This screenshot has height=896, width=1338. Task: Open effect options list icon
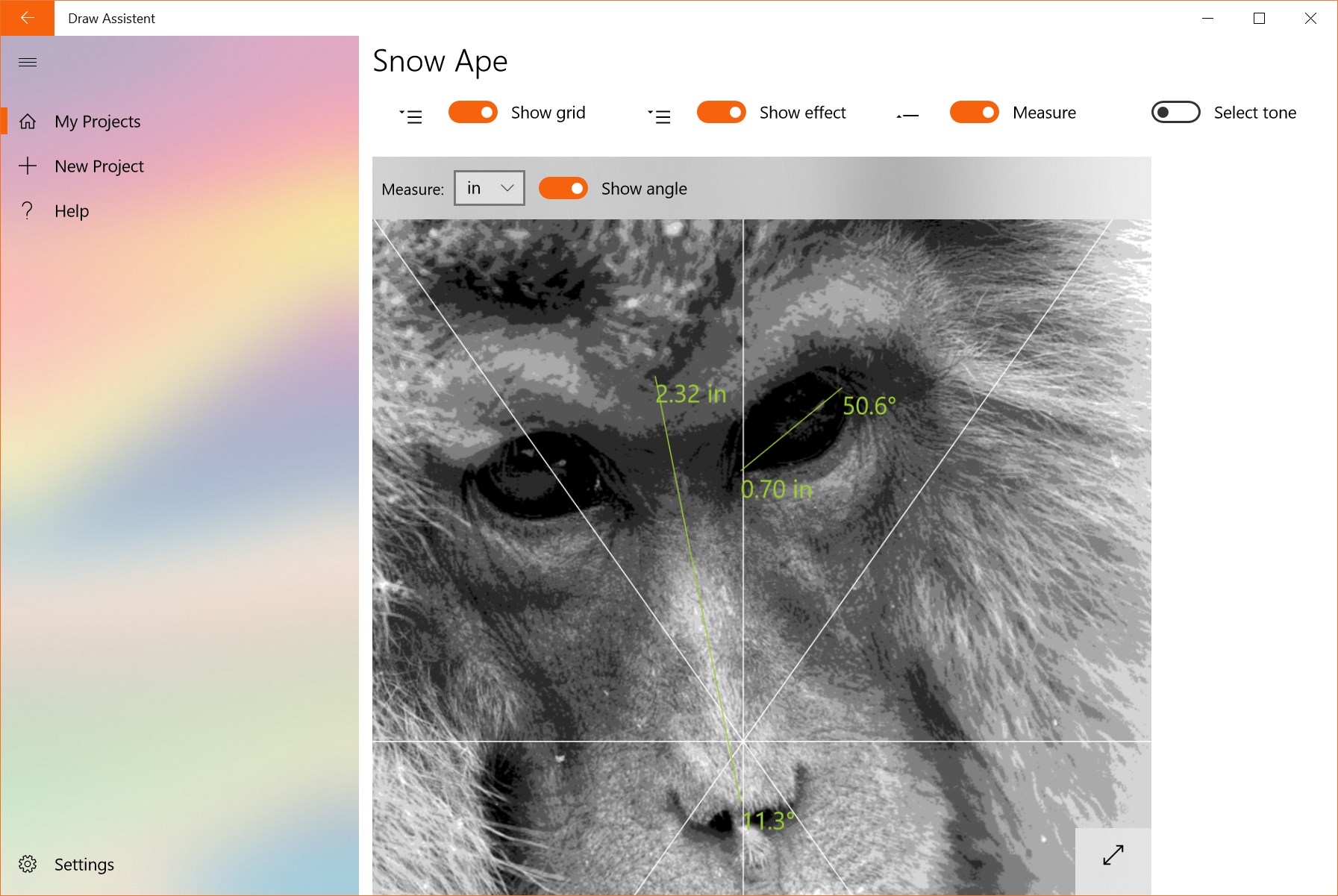(660, 116)
